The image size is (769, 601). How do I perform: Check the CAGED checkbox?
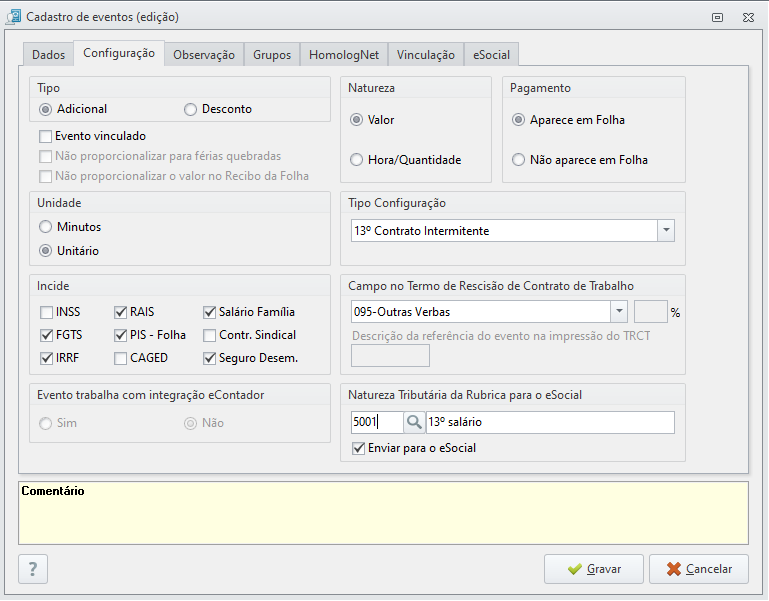coord(120,358)
